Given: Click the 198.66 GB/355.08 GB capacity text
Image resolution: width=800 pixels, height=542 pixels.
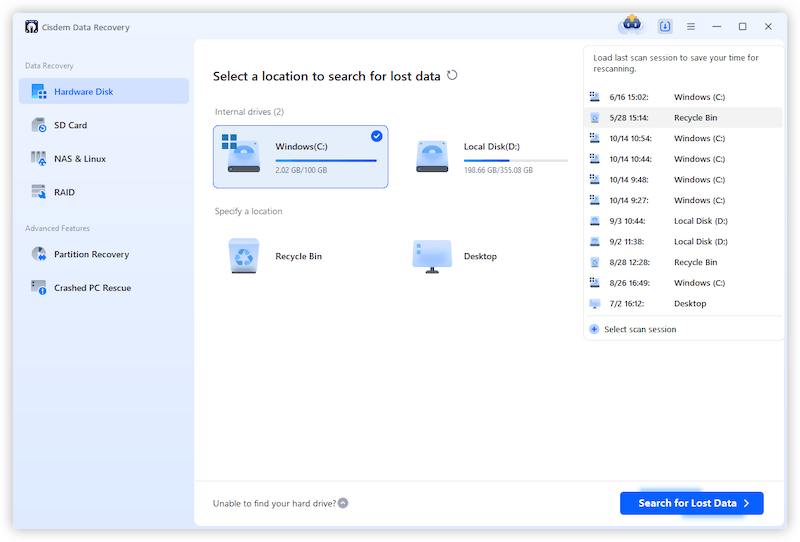Looking at the screenshot, I should (498, 170).
